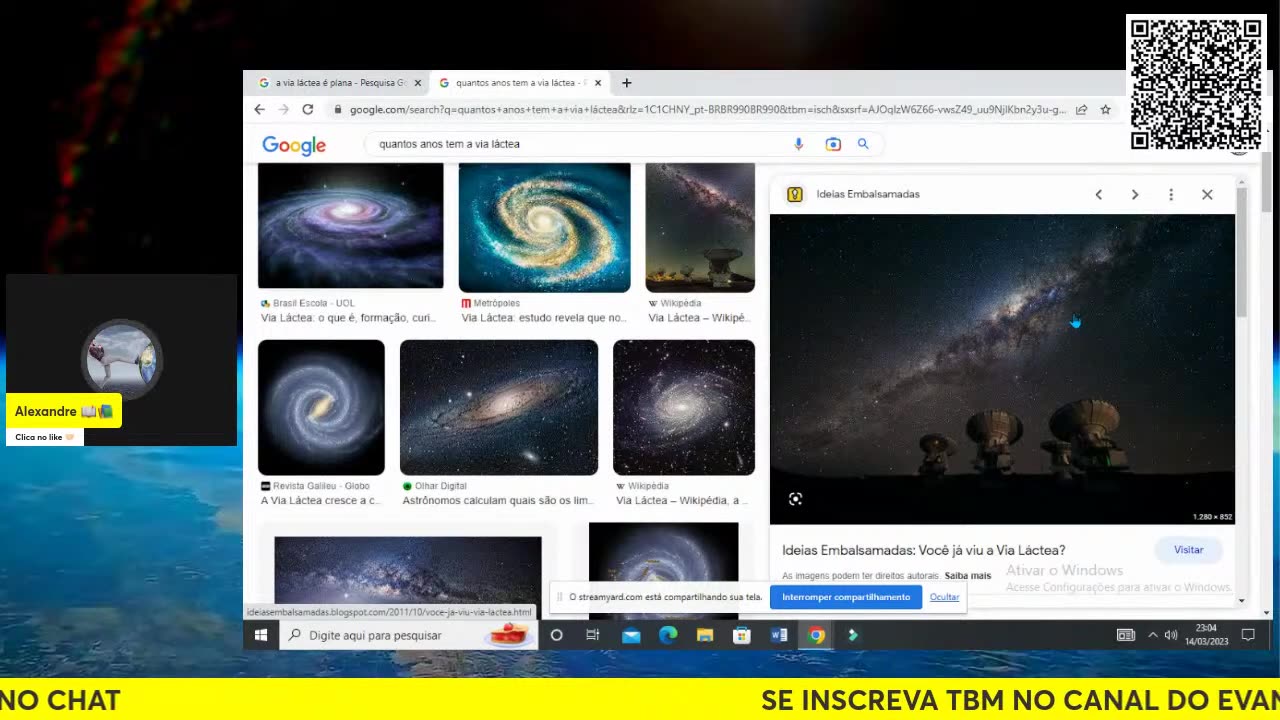Viewport: 1280px width, 720px height.
Task: Open Brasil Escola - UOL galaxy thumbnail
Action: point(350,226)
